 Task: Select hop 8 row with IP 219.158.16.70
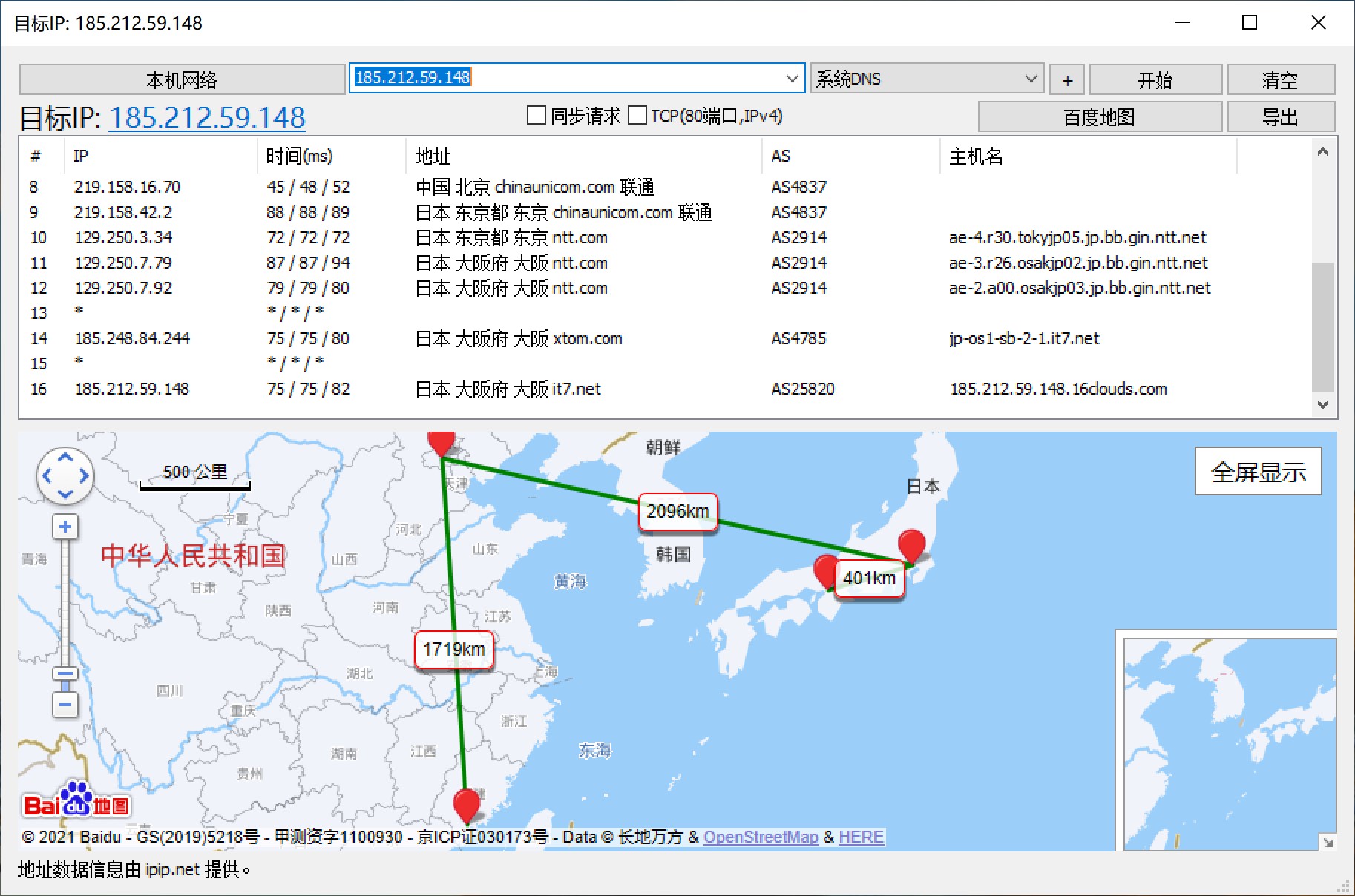[x=666, y=187]
